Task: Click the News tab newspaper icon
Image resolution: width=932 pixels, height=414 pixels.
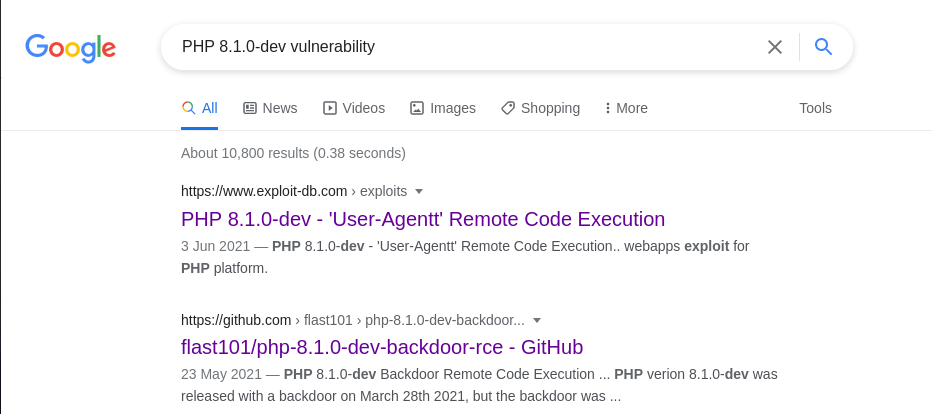Action: pyautogui.click(x=250, y=108)
